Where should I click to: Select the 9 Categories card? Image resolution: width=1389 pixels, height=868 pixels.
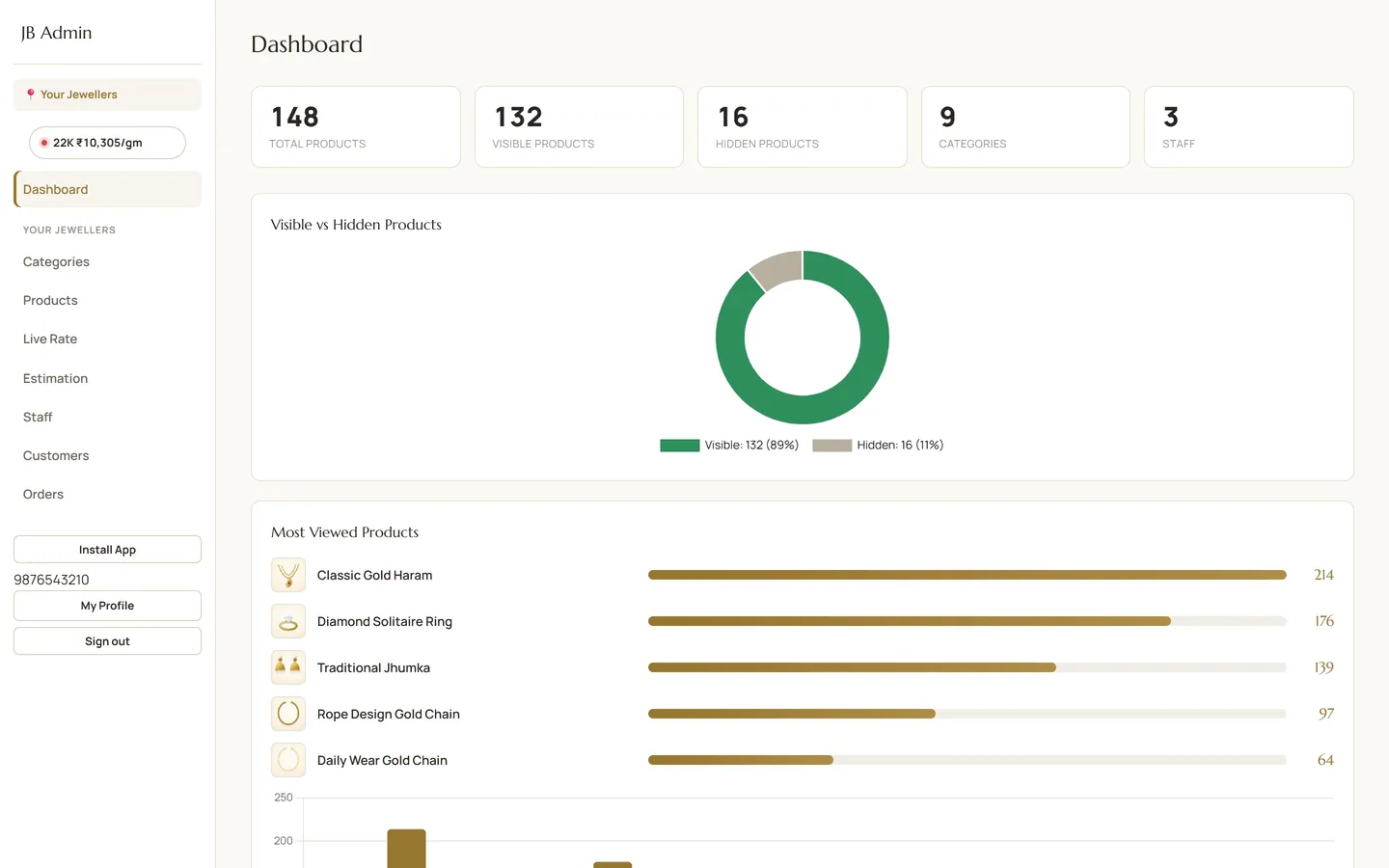1025,126
